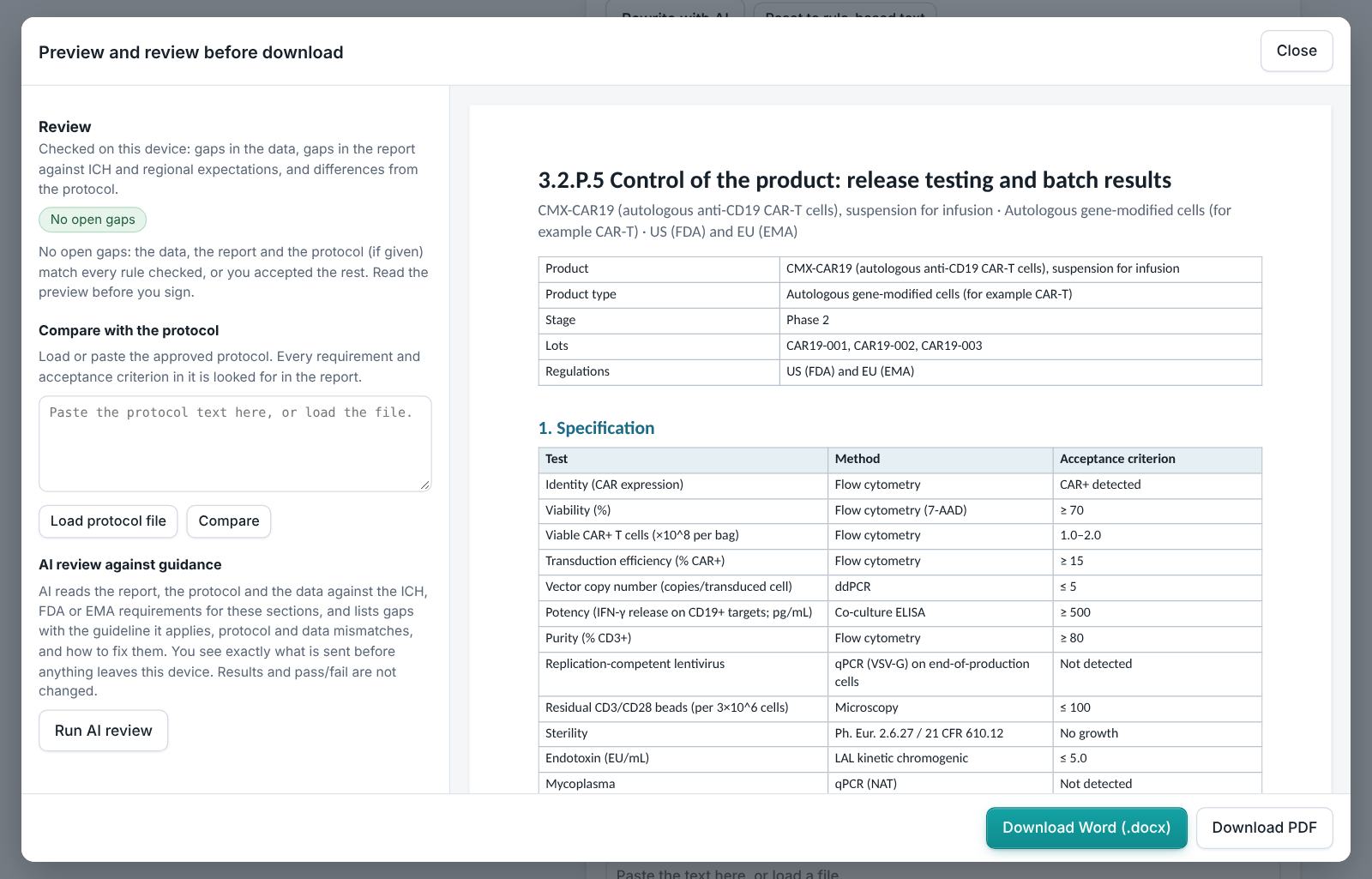Click the protocol text paste area

[235, 443]
